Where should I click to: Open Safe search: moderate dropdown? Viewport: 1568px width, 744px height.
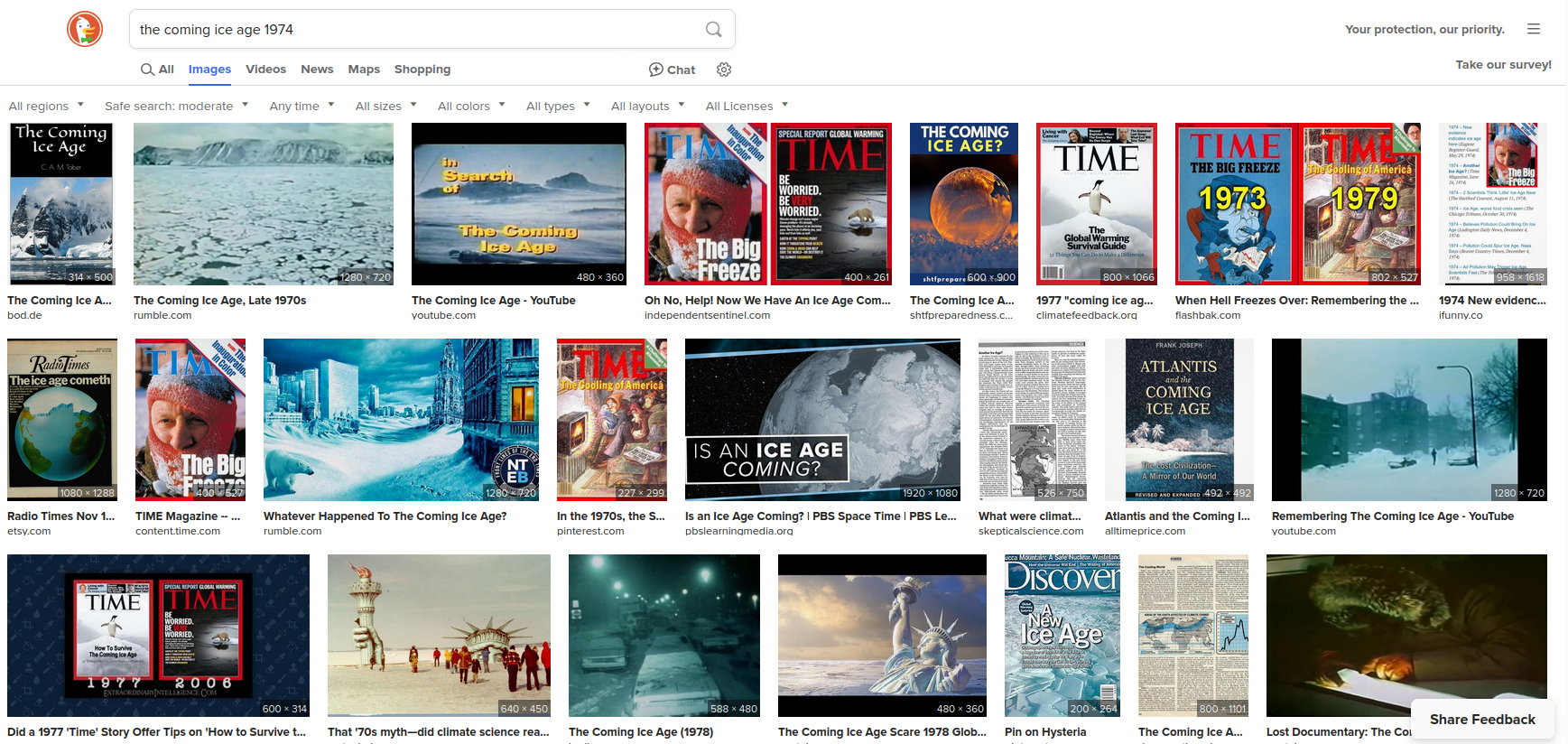176,106
